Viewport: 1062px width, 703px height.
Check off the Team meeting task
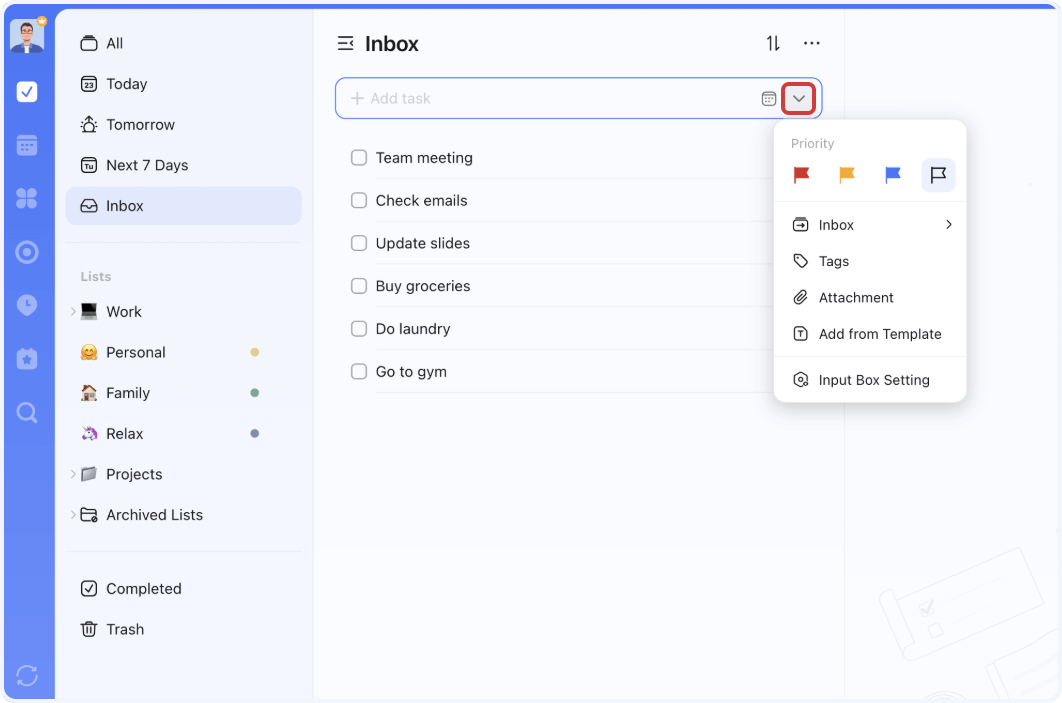(359, 158)
